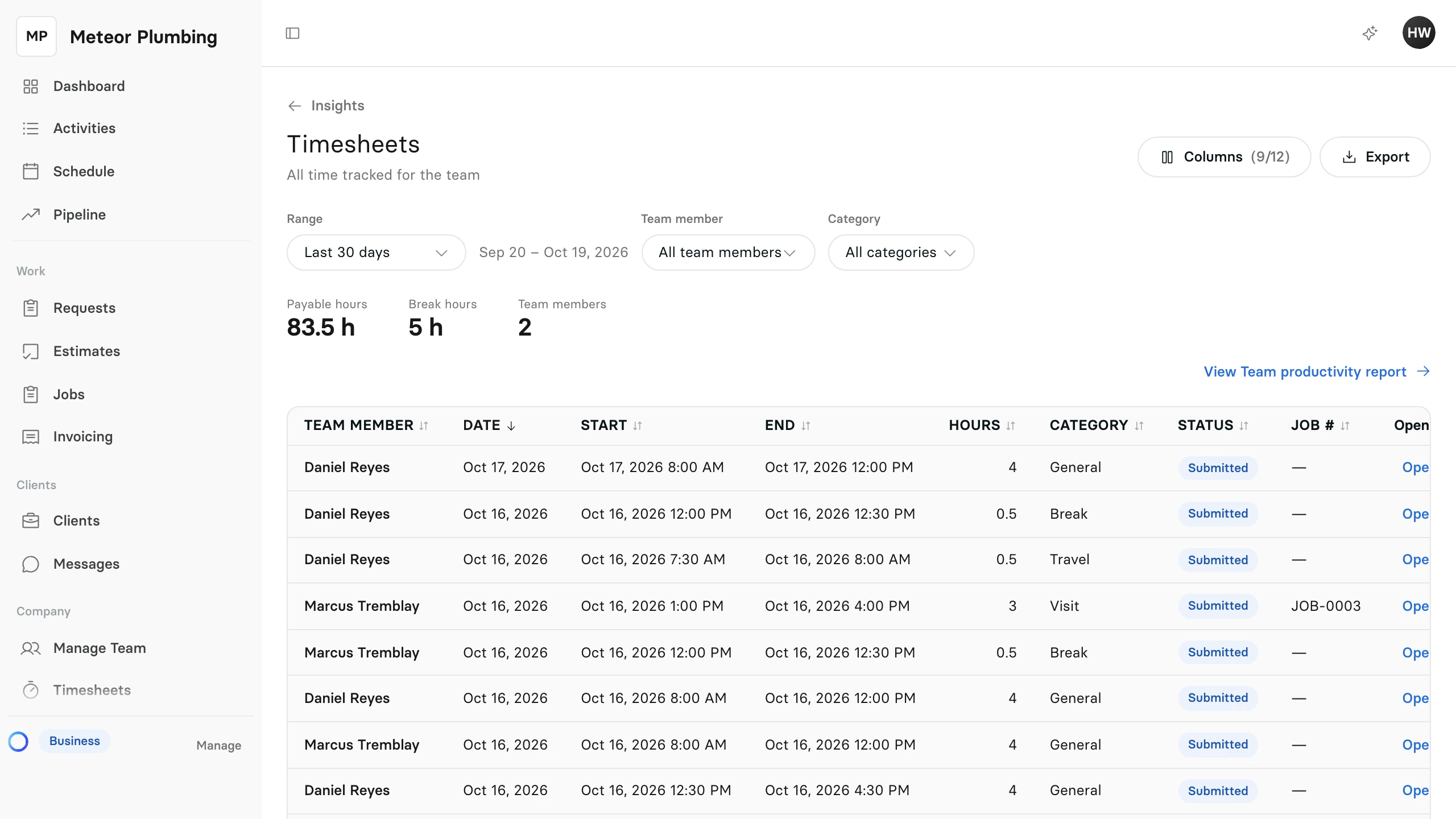Click the Timesheets stopwatch icon
Viewport: 1456px width, 819px height.
31,690
